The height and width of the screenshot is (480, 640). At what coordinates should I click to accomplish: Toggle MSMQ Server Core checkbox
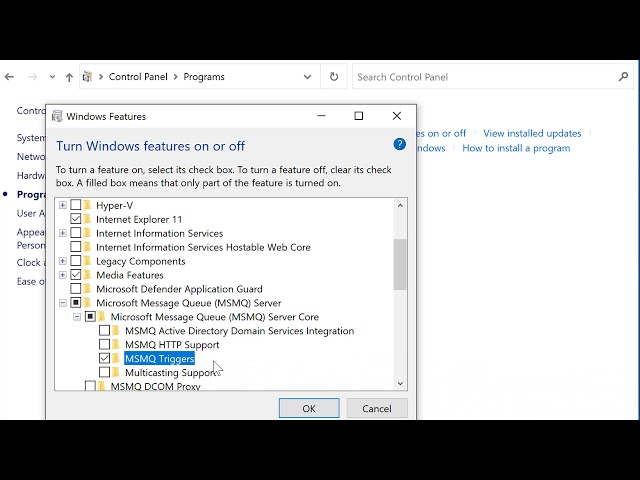click(90, 316)
